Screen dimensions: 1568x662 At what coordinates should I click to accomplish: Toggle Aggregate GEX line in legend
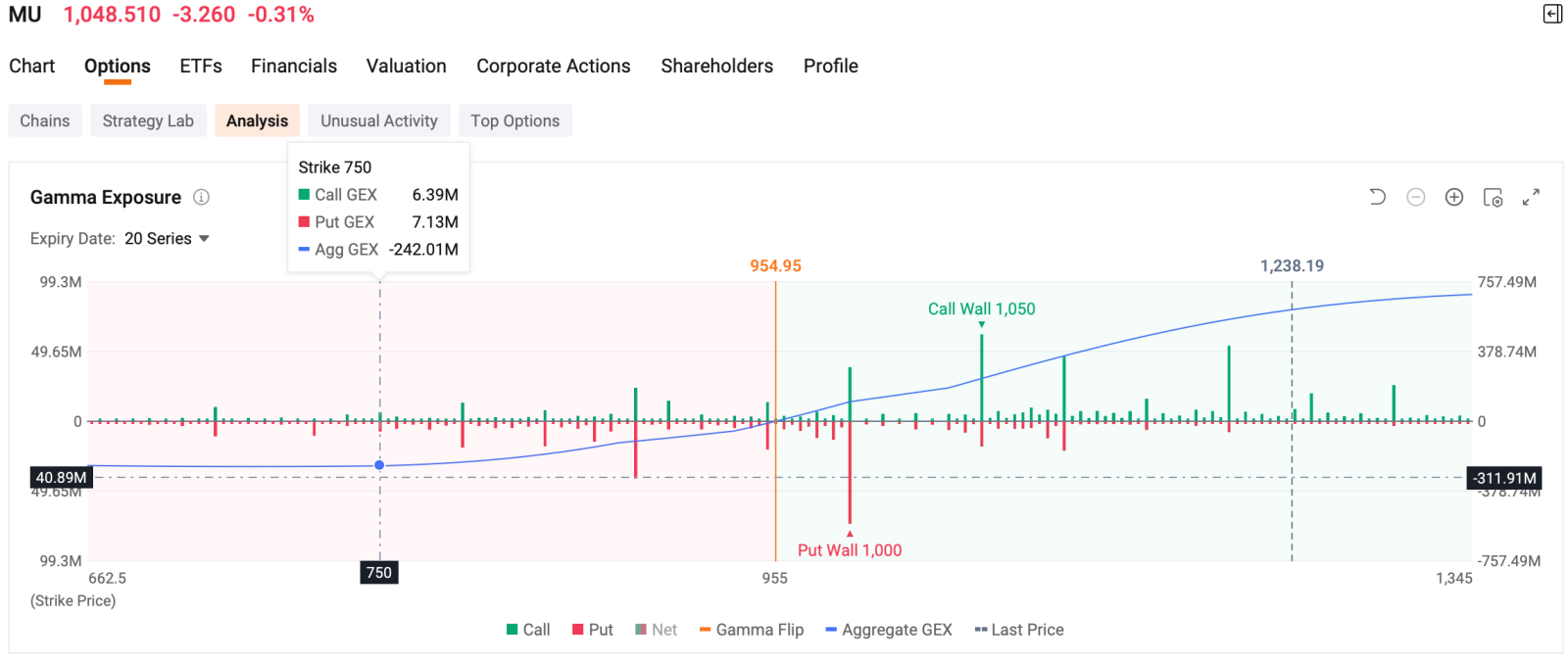point(889,630)
